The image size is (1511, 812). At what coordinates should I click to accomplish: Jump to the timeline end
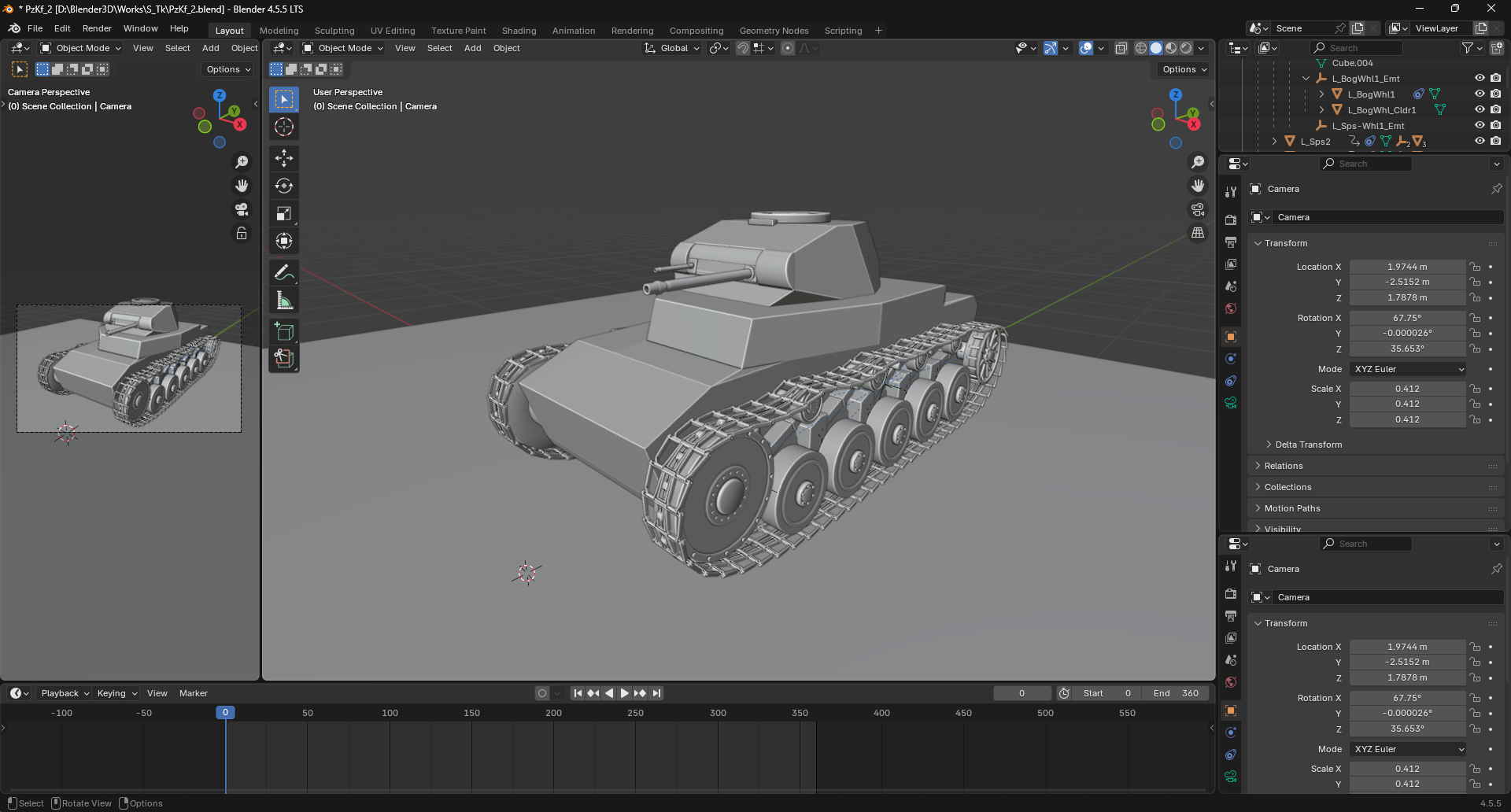[656, 693]
